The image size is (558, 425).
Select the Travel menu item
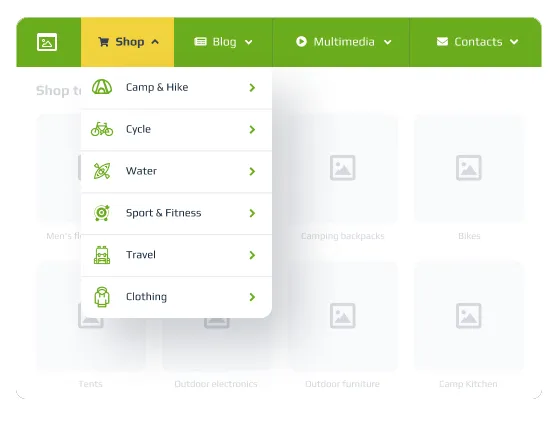coord(177,255)
